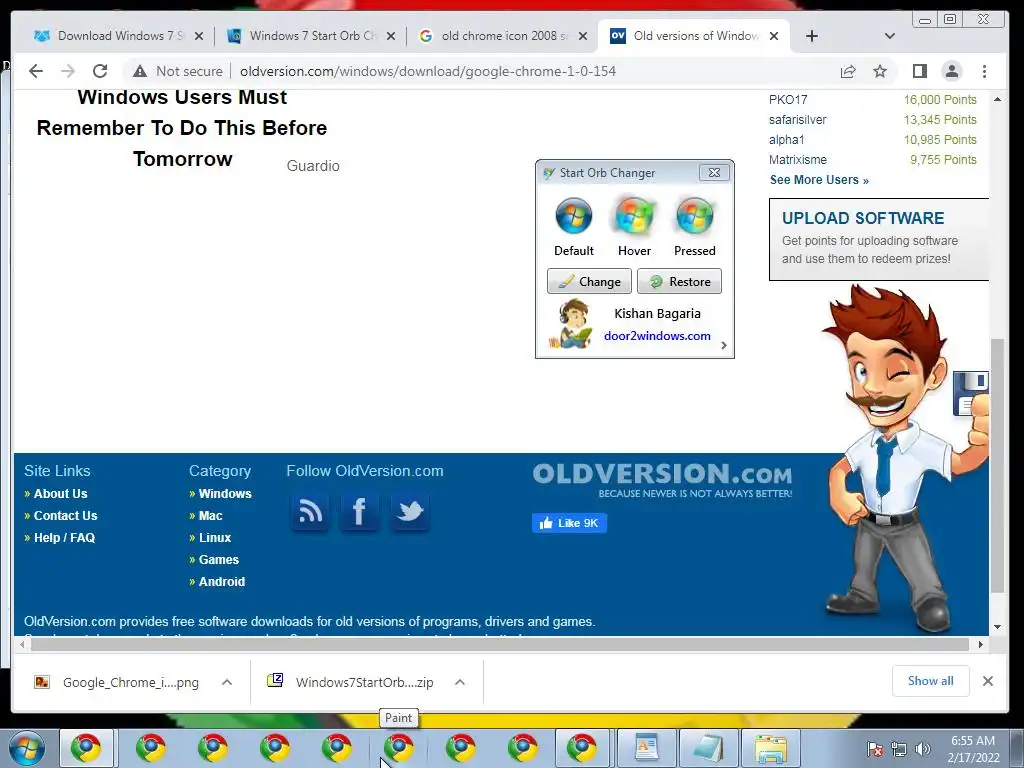Open the Windows Start orb

(x=27, y=748)
